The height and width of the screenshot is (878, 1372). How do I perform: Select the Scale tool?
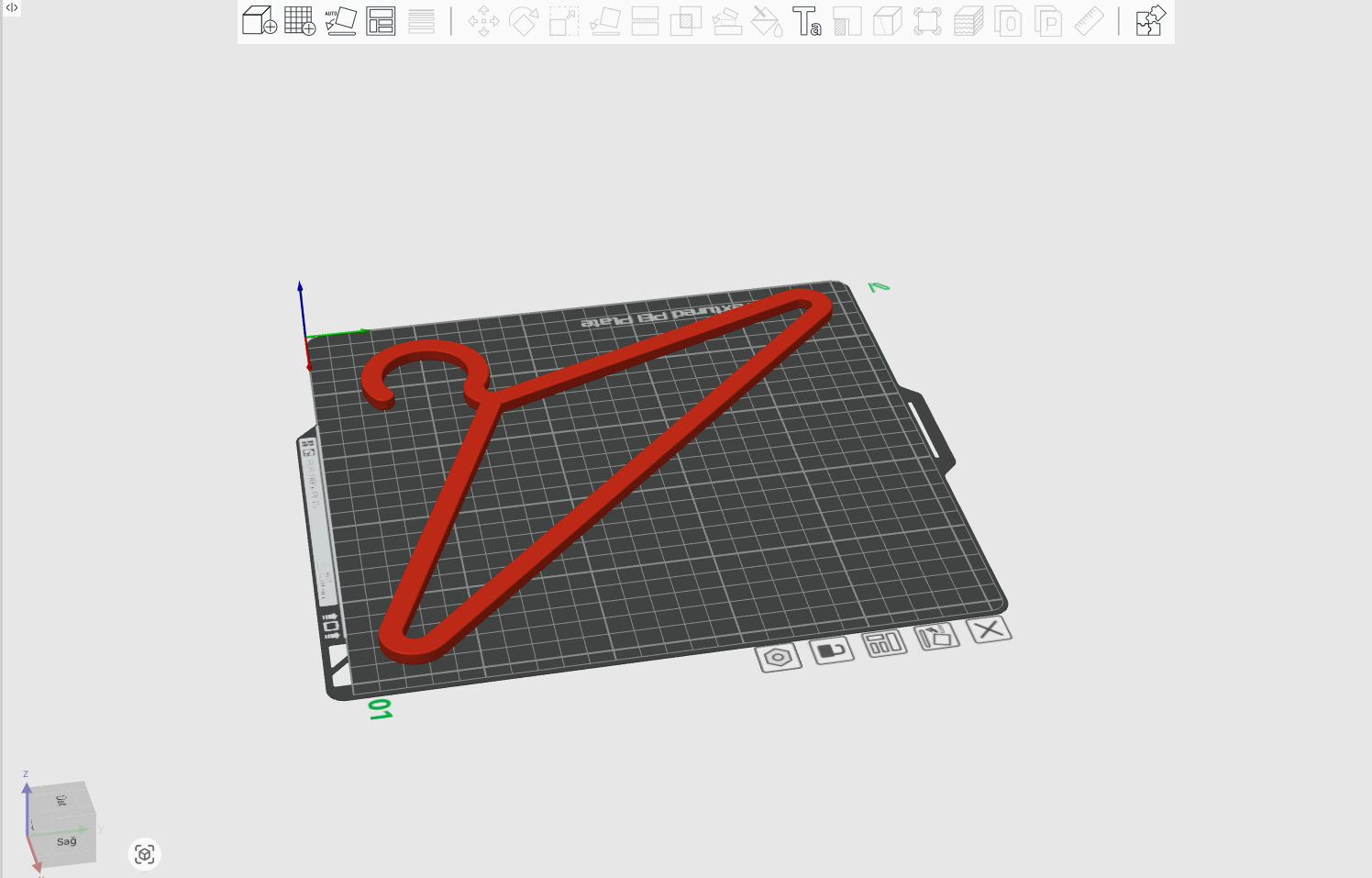(x=564, y=21)
